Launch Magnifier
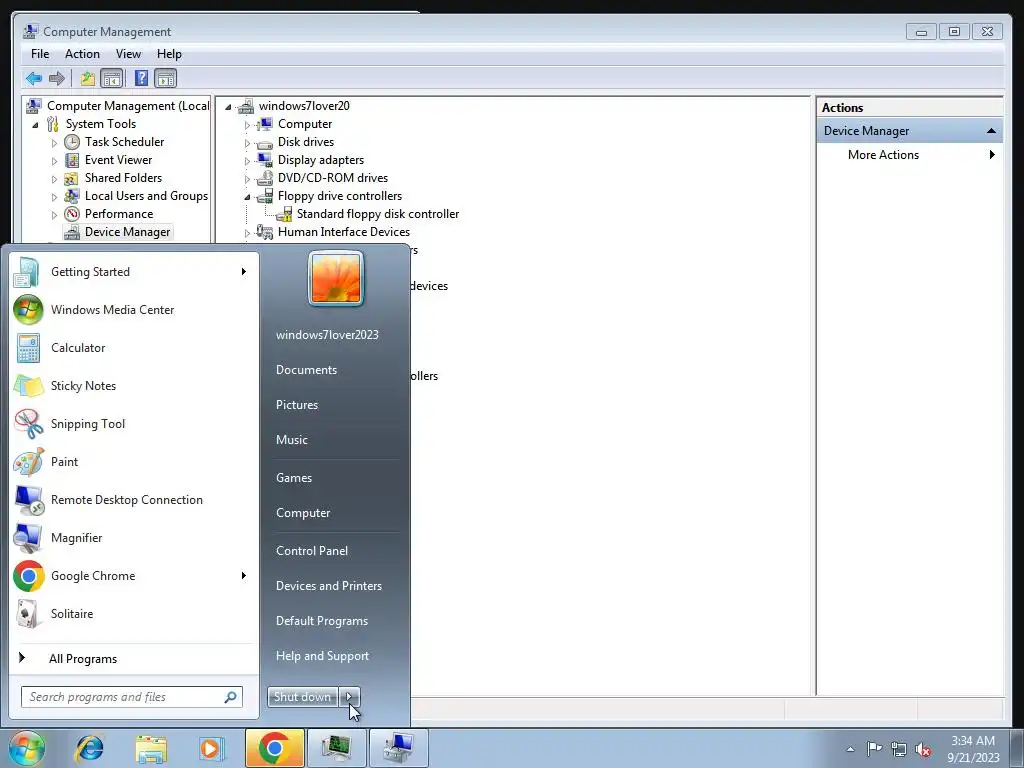This screenshot has width=1024, height=768. point(133,537)
